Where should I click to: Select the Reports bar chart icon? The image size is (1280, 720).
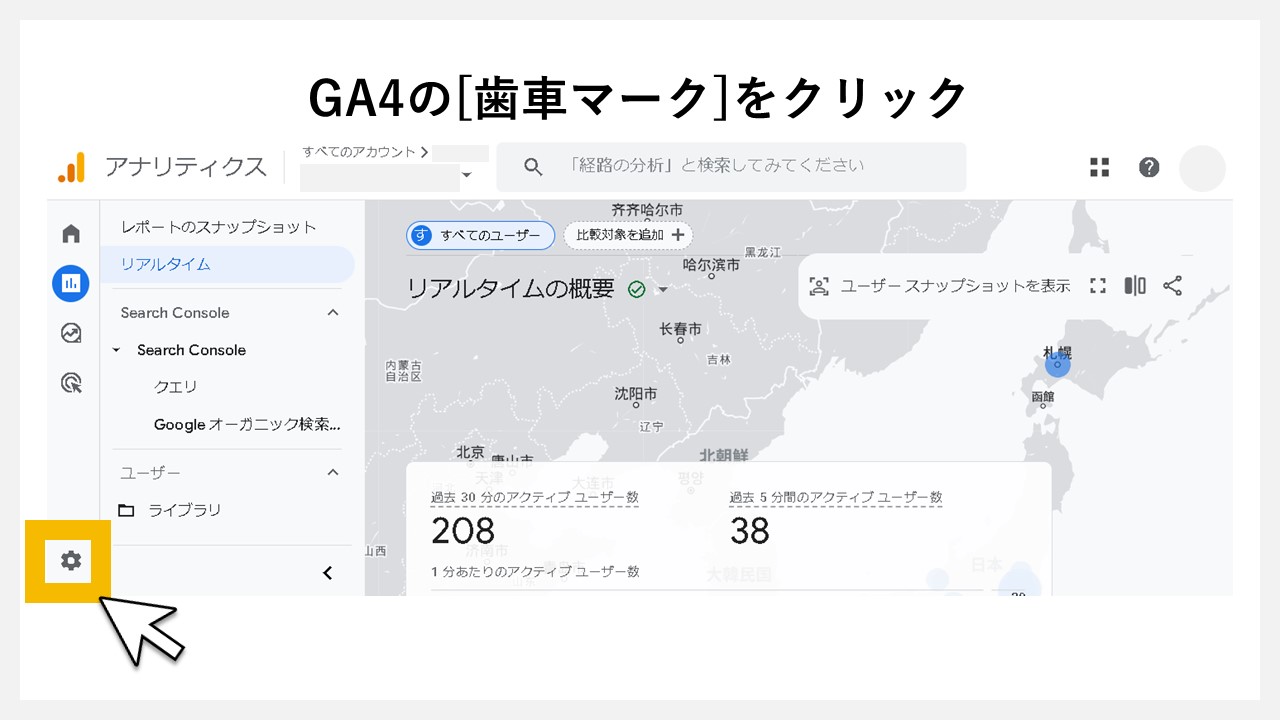click(x=70, y=283)
